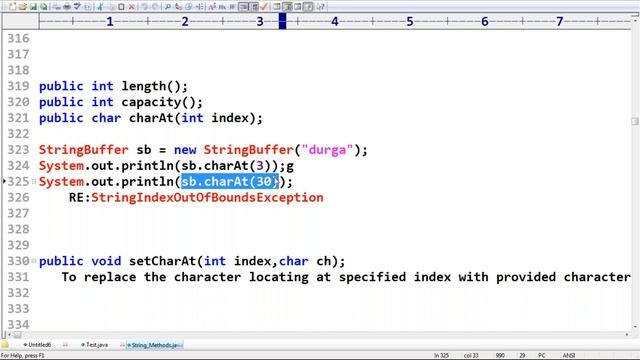
Task: Click the "PC" line-ending status entry
Action: tap(542, 356)
